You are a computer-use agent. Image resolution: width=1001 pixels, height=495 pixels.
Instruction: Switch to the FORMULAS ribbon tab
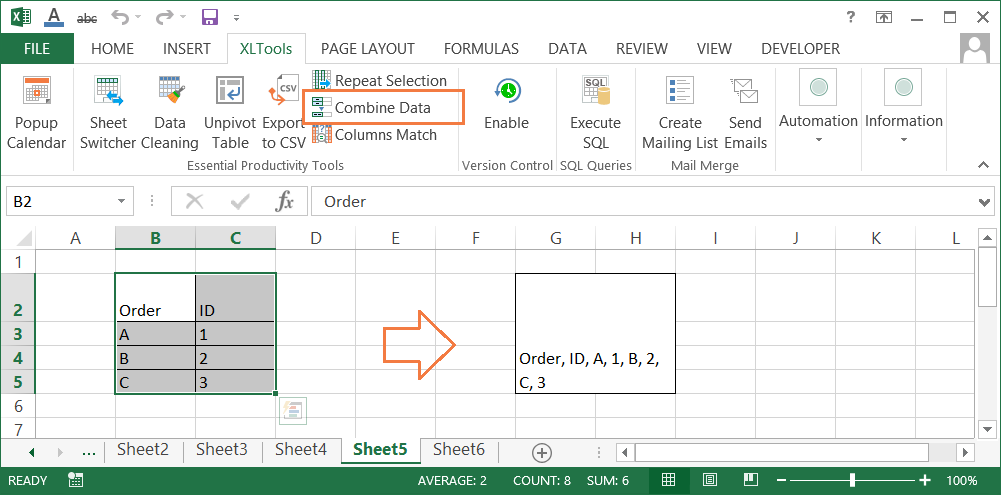pyautogui.click(x=481, y=48)
